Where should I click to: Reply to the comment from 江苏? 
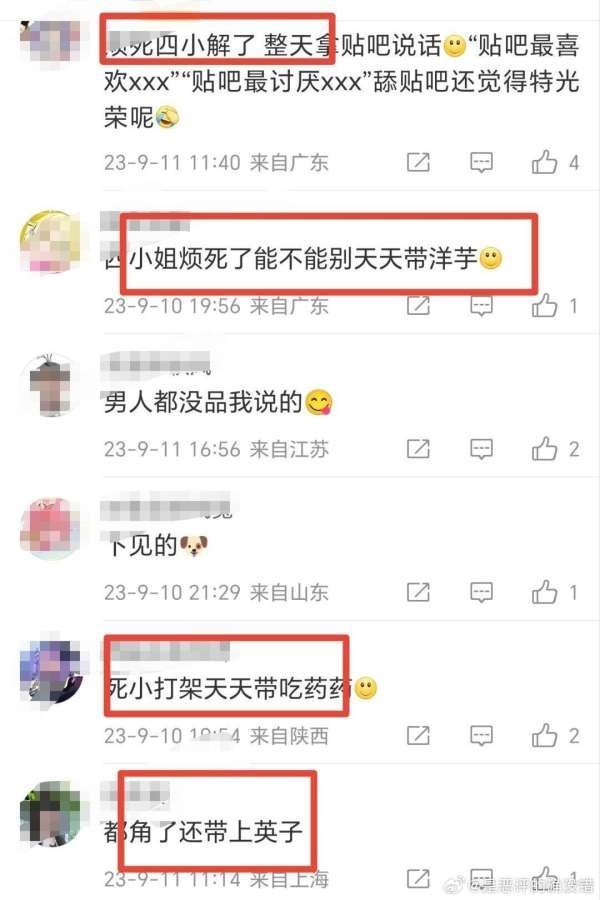pos(481,449)
